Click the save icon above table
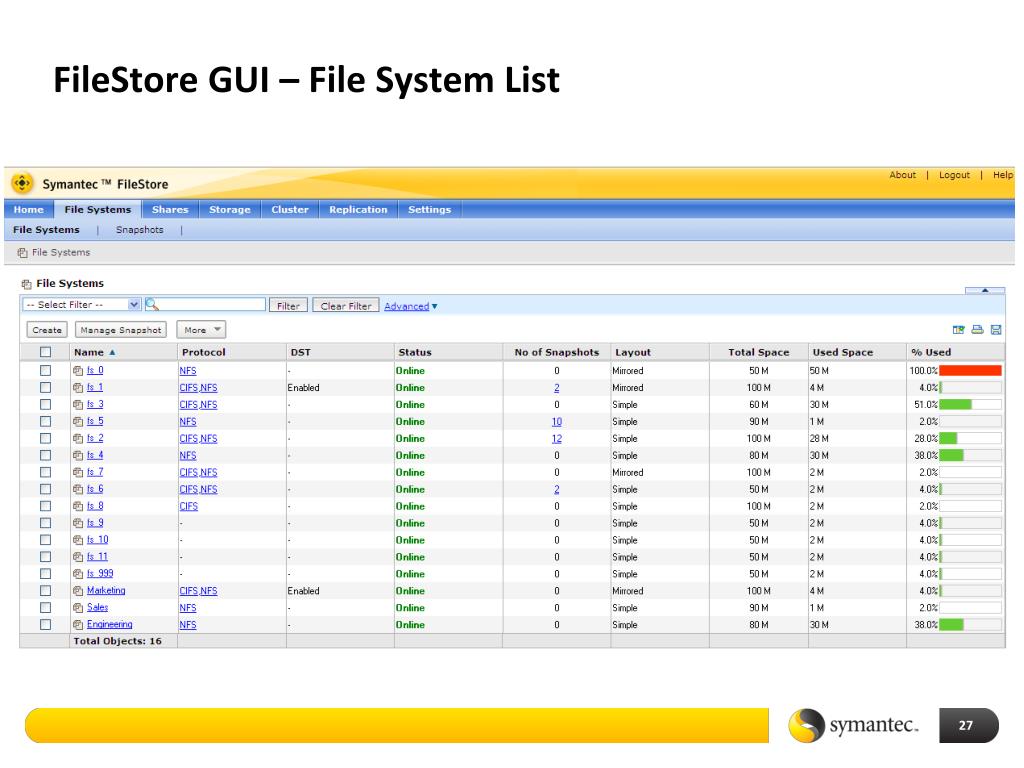1024x768 pixels. click(x=996, y=330)
